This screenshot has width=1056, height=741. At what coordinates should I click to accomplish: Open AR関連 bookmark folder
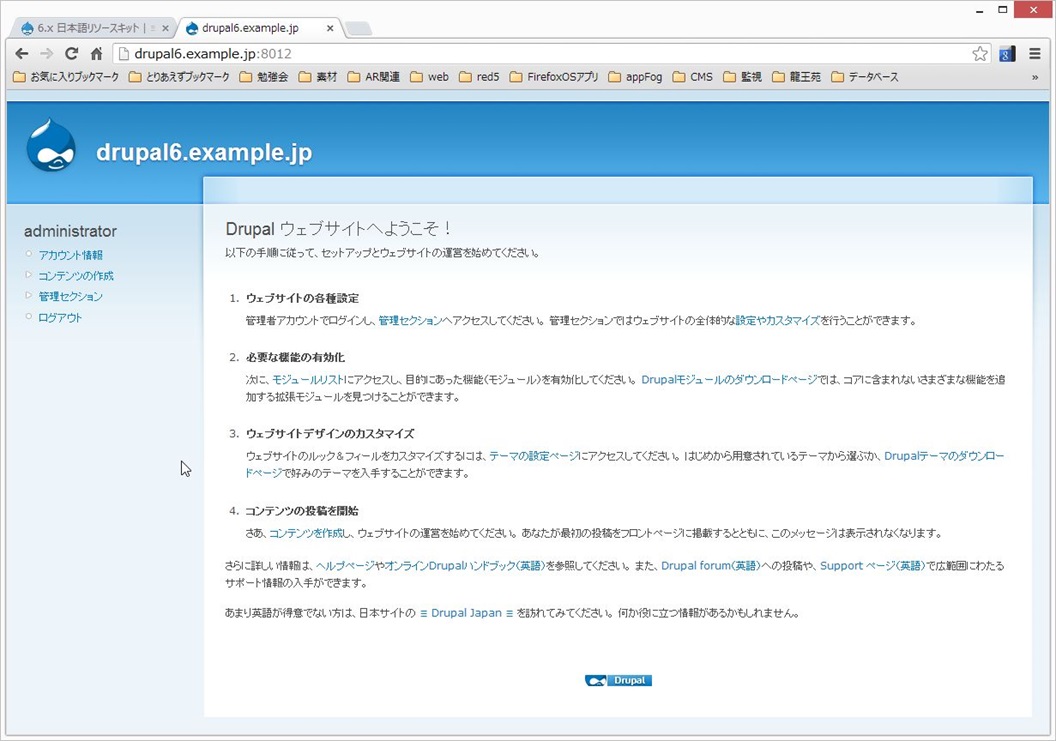[x=374, y=77]
